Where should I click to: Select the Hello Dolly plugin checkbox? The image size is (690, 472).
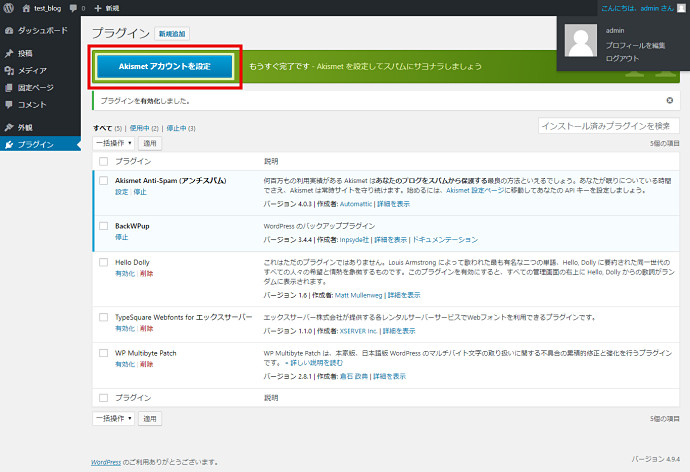103,260
